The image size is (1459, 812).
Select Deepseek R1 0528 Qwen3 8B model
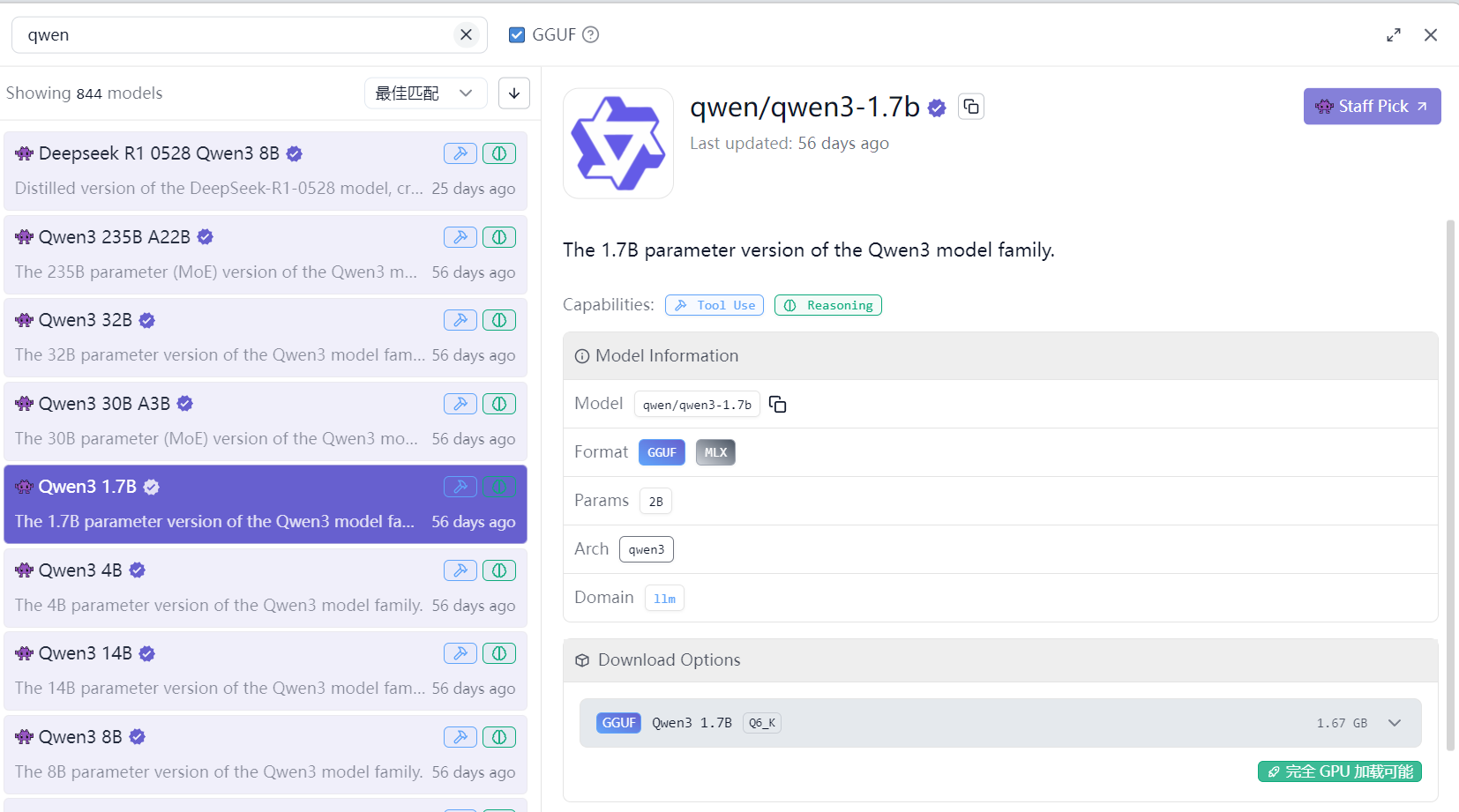[x=266, y=171]
